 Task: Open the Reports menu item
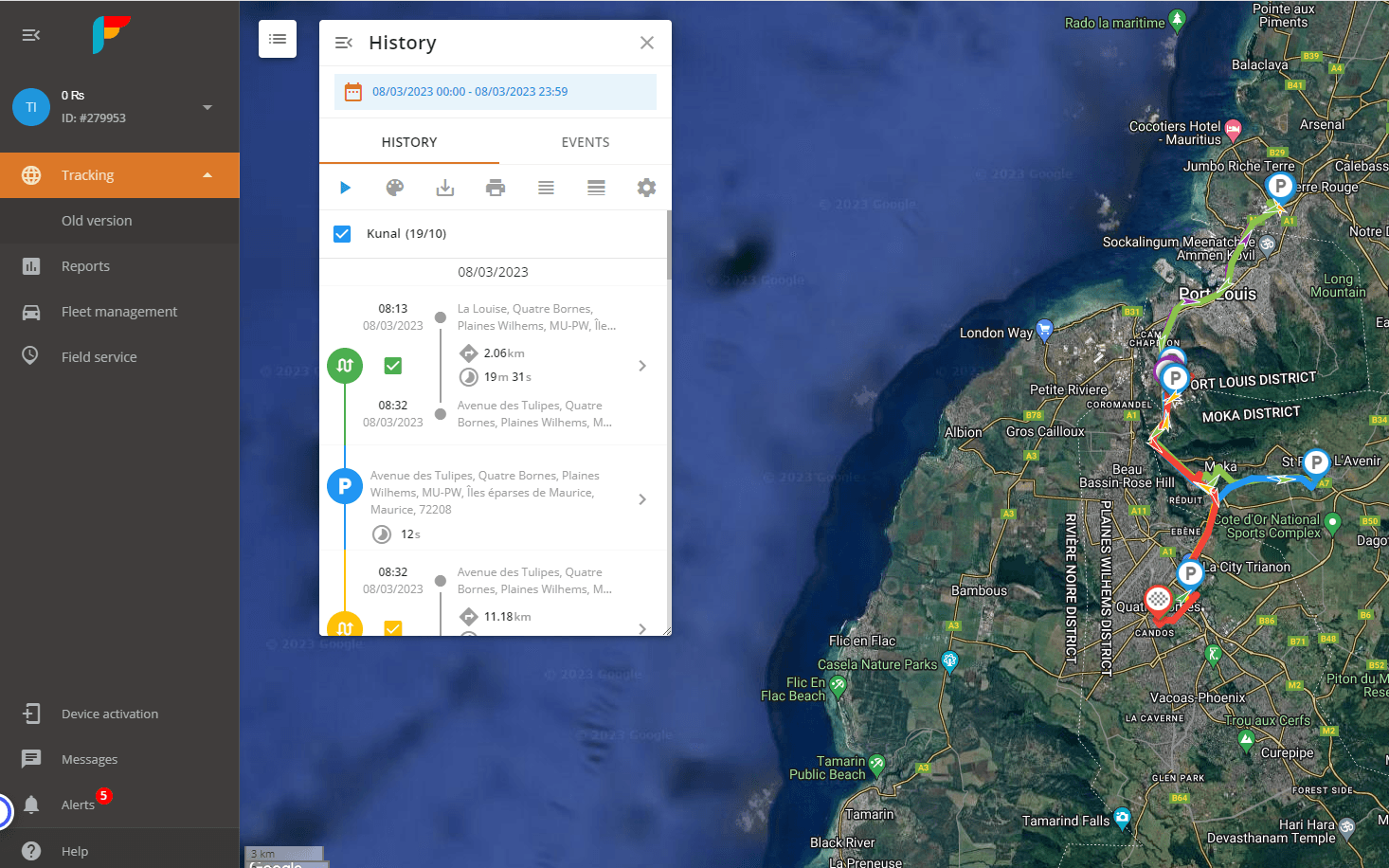(x=85, y=266)
